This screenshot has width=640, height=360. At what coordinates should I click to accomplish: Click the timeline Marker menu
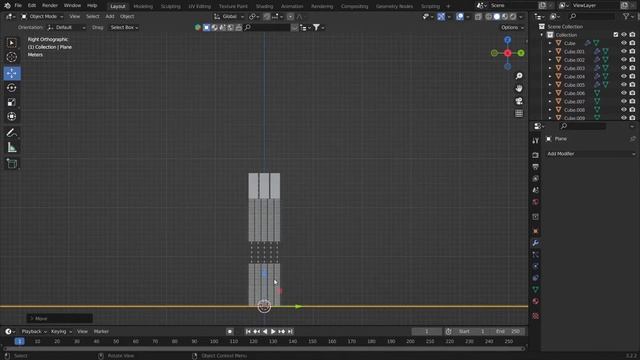click(101, 331)
